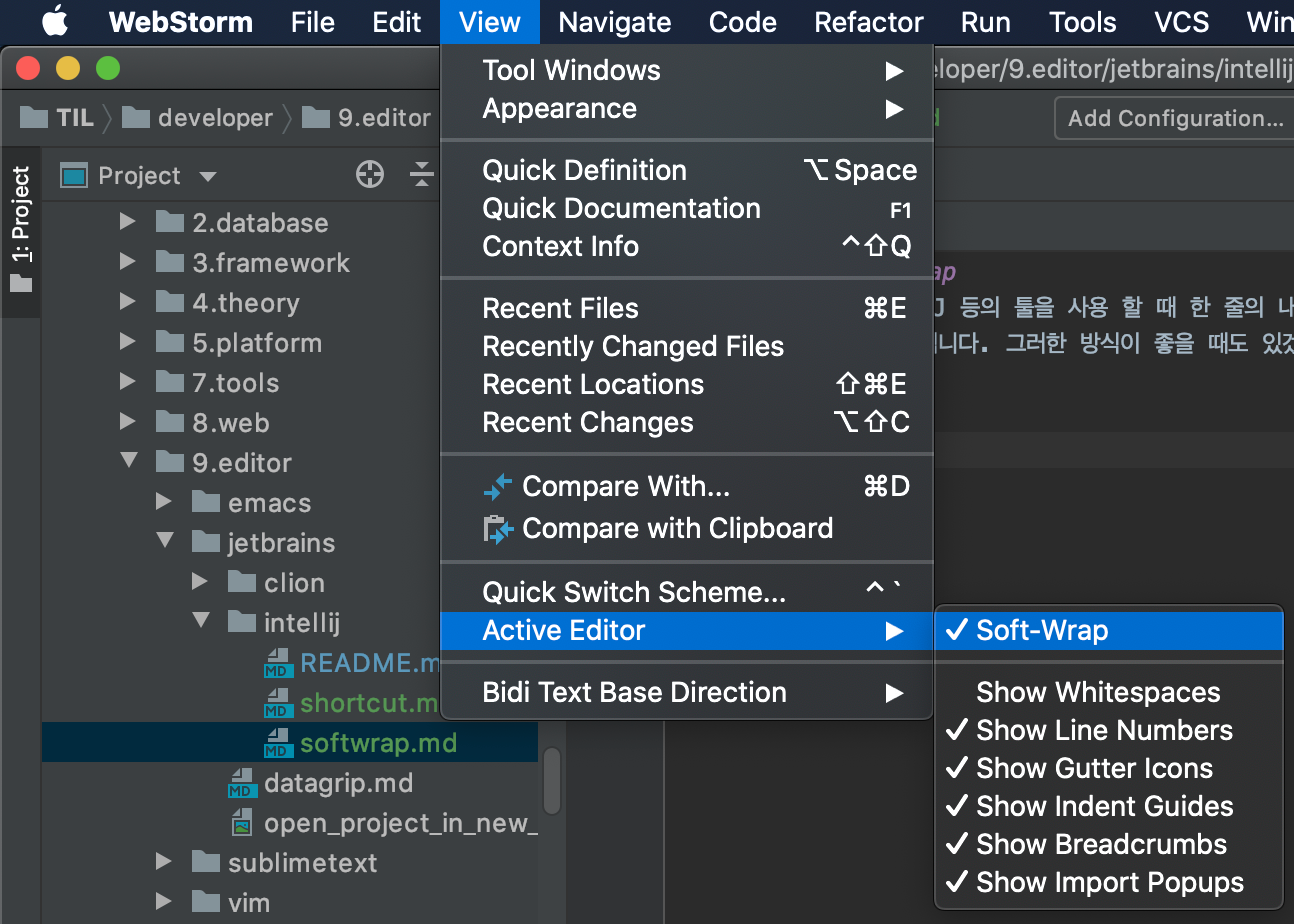1294x924 pixels.
Task: Open the Apple menu
Action: click(54, 20)
